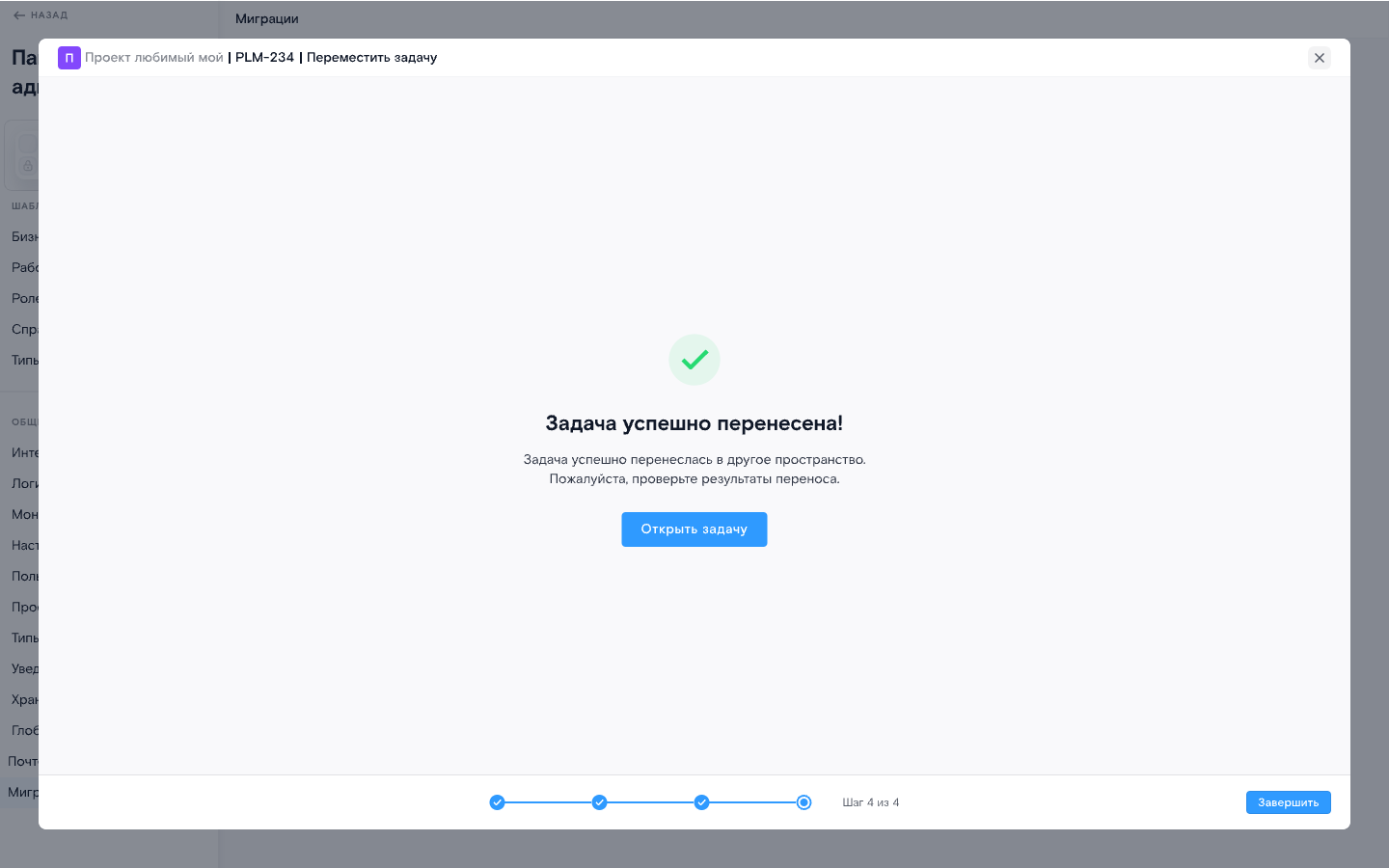Click the purple "П" project icon
This screenshot has width=1389, height=868.
click(68, 58)
